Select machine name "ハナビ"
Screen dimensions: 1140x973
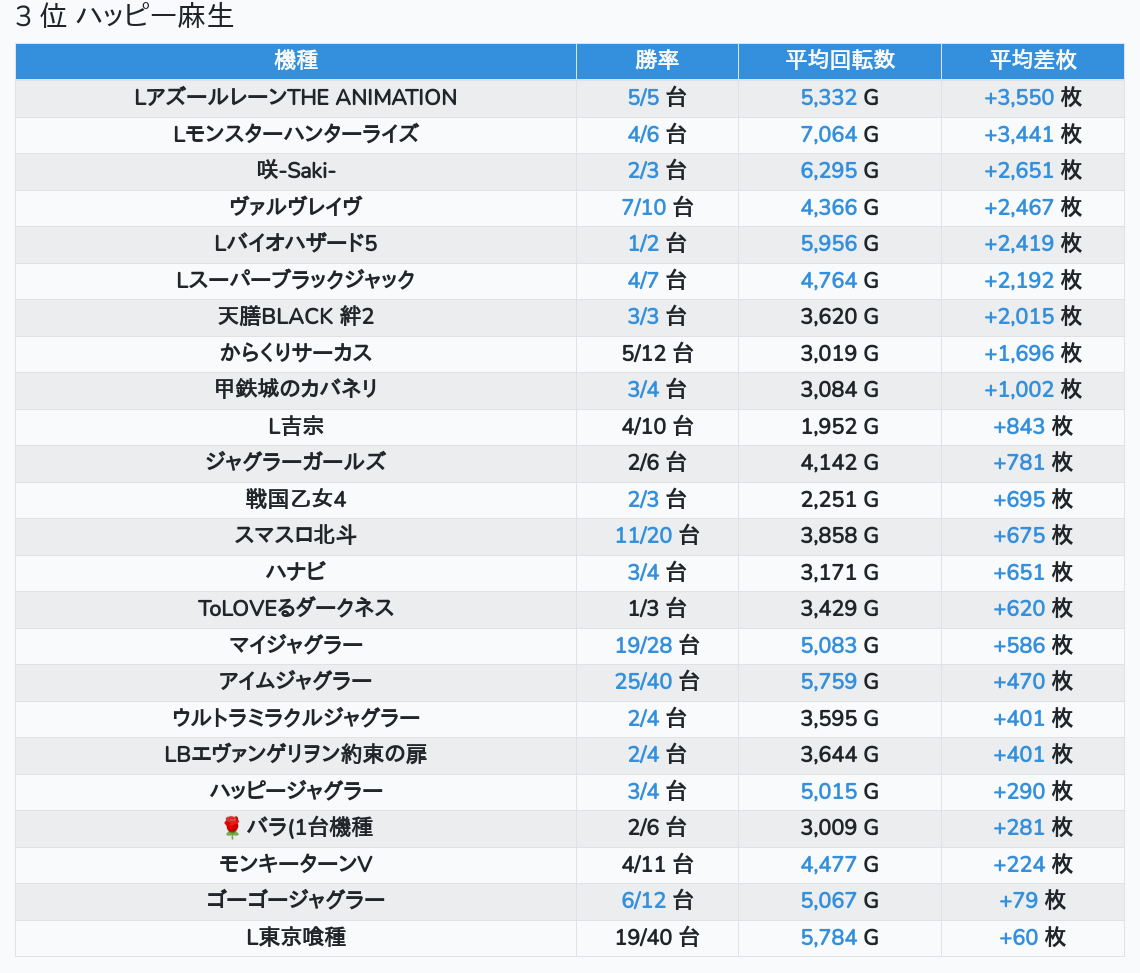click(296, 572)
